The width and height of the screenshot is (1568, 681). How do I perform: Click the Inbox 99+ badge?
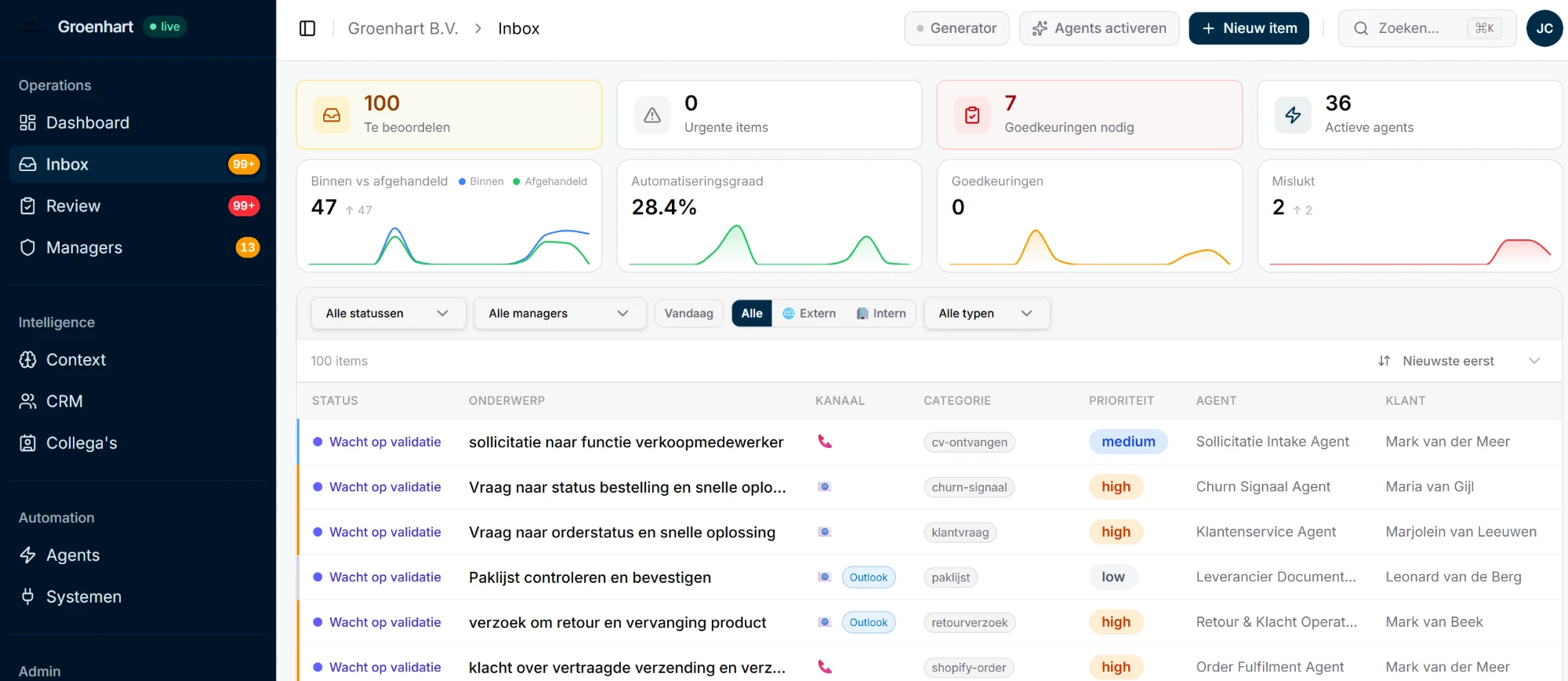click(244, 164)
